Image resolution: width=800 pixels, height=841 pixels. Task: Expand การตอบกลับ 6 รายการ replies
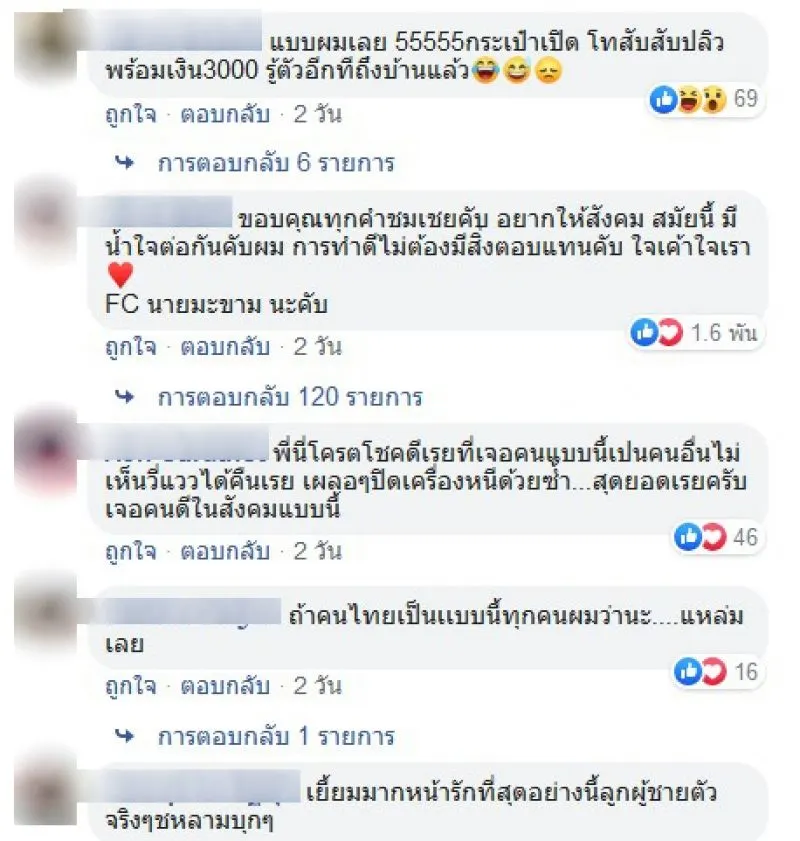tap(276, 163)
